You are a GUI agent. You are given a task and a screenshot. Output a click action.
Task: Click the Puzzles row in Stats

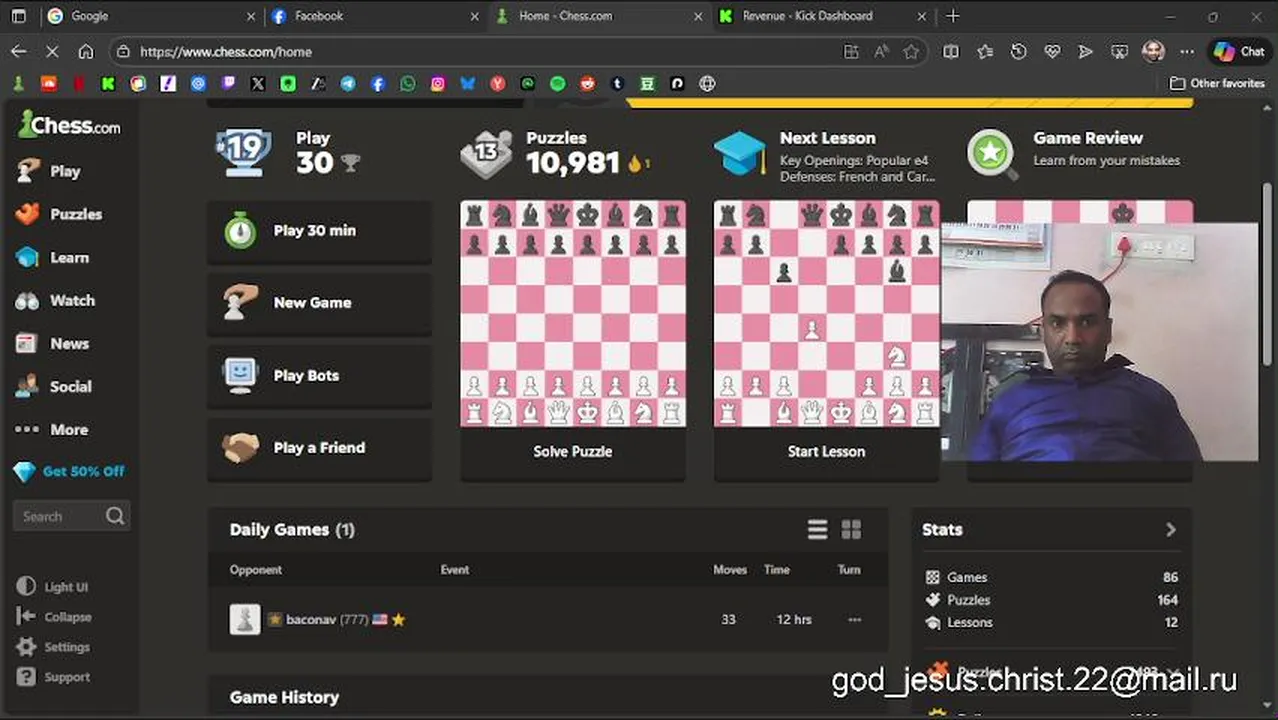point(1052,600)
